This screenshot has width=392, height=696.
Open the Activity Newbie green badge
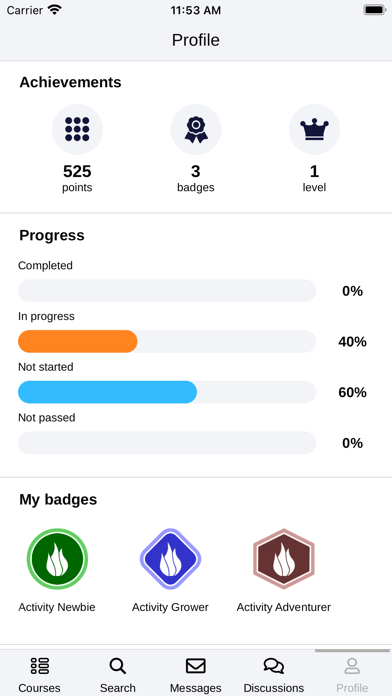point(57,559)
